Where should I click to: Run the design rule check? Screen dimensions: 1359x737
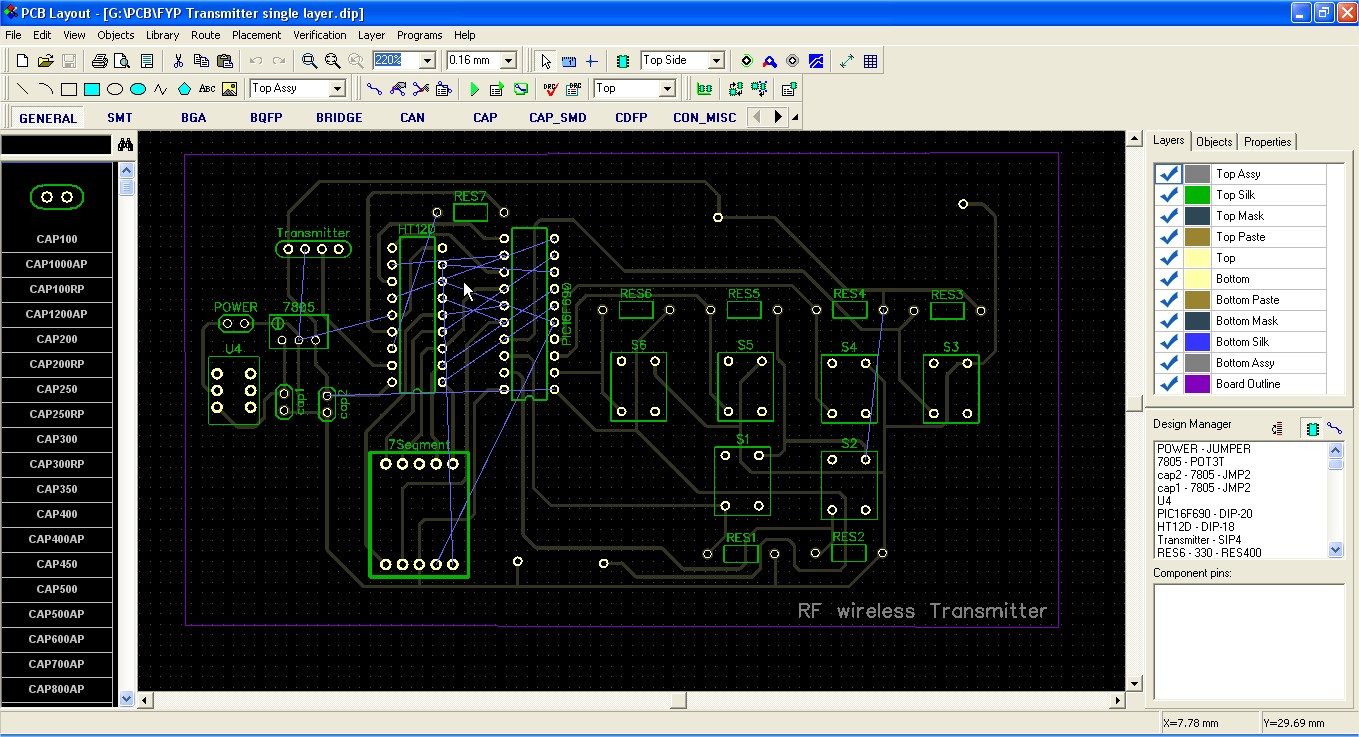550,89
